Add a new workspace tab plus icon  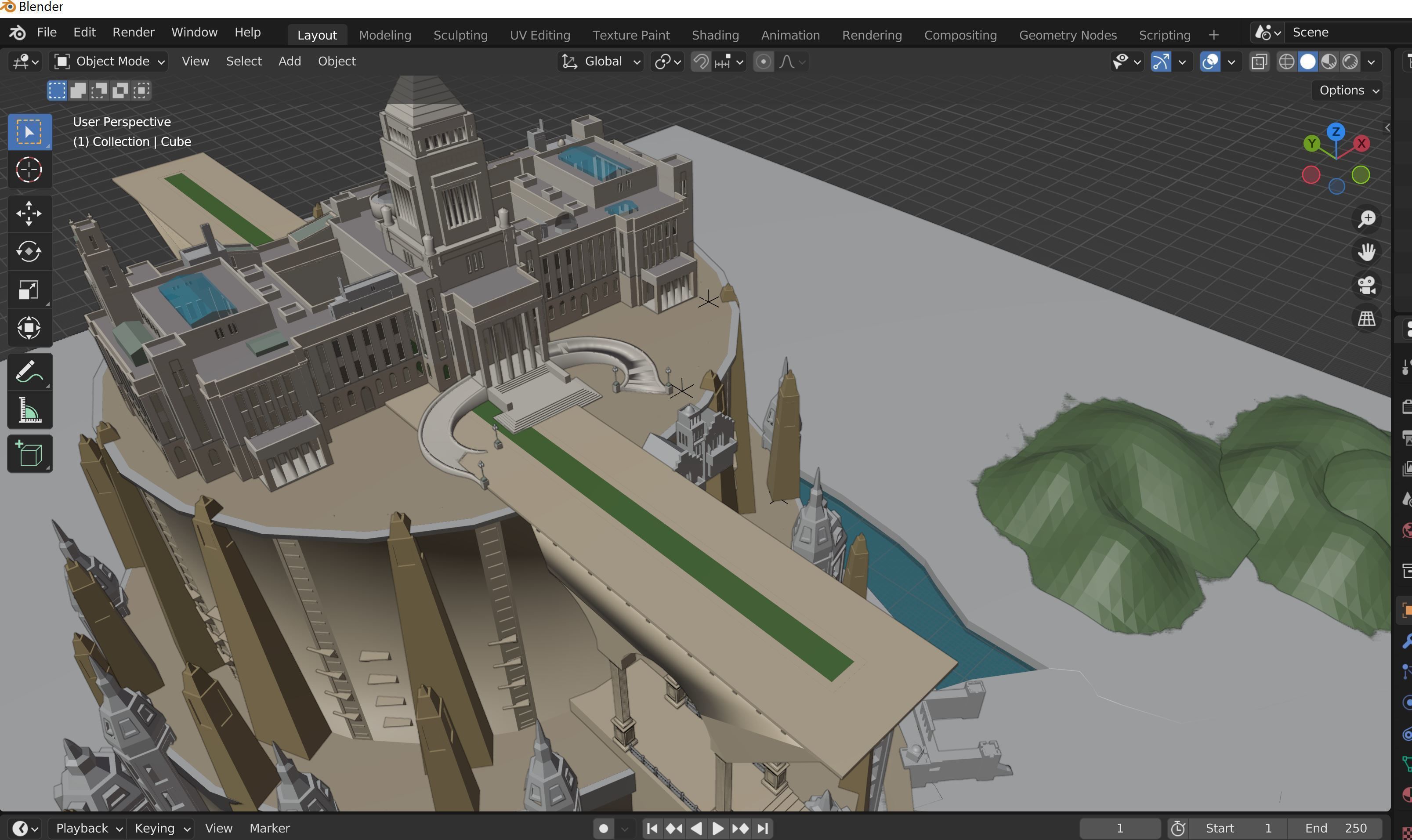(1213, 35)
